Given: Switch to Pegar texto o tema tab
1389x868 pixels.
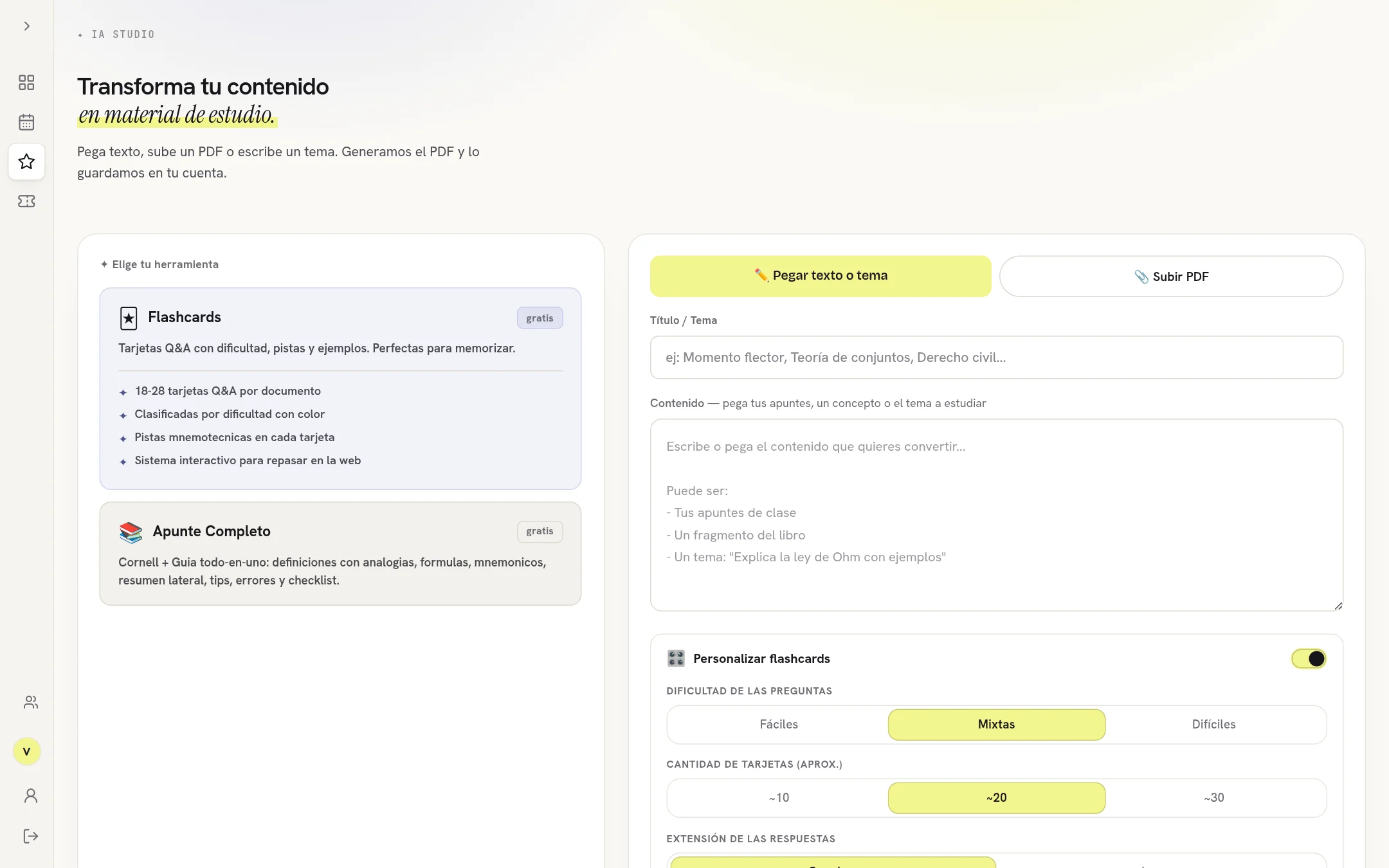Looking at the screenshot, I should pos(821,276).
